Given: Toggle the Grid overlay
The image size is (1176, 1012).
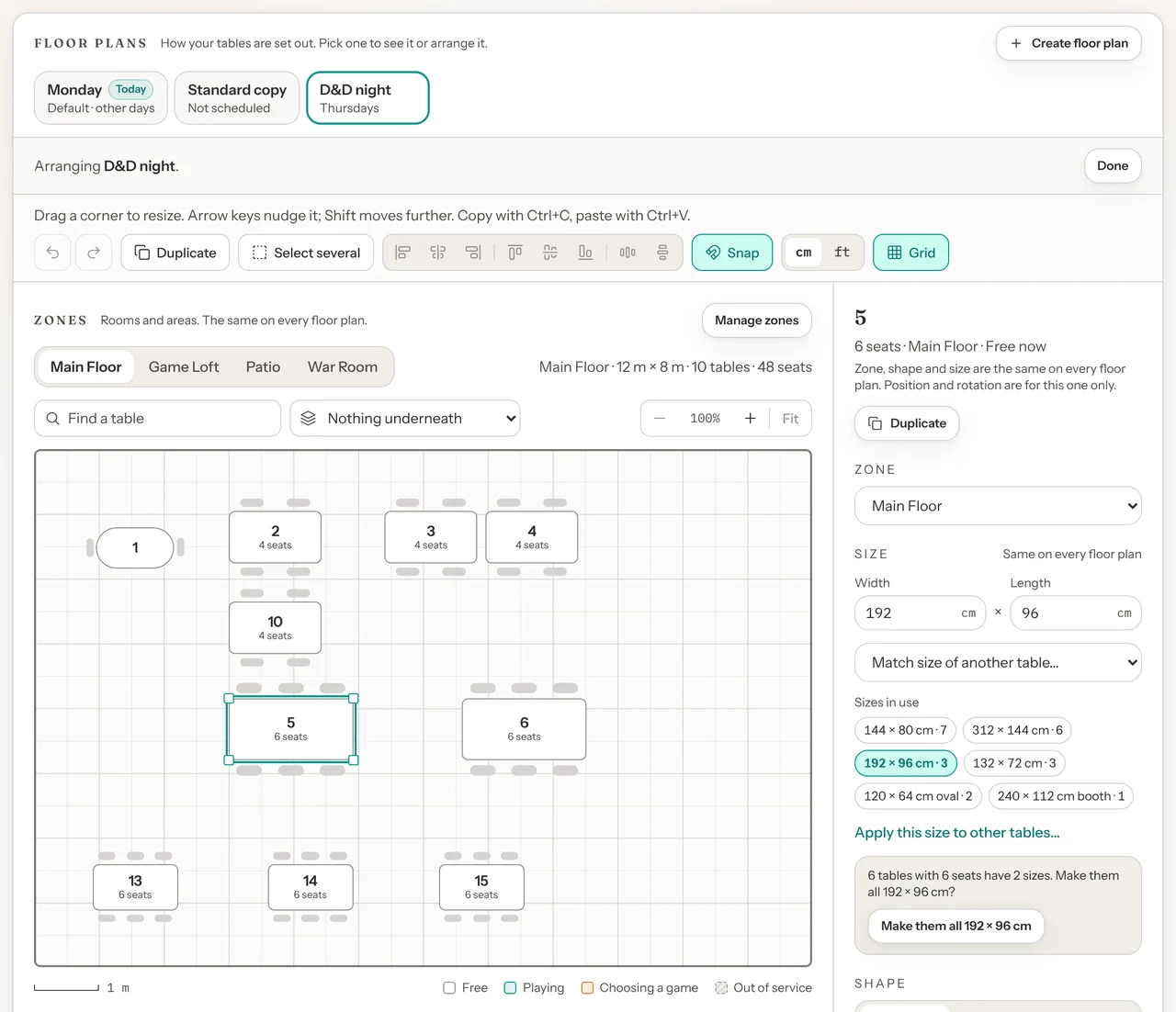Looking at the screenshot, I should [911, 253].
